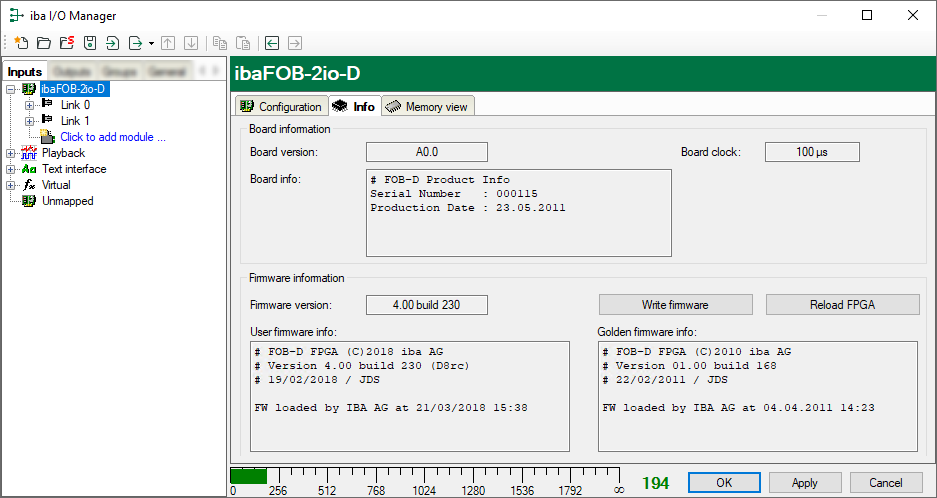Click the Virtual fx icon in tree
937x498 pixels.
[29, 185]
